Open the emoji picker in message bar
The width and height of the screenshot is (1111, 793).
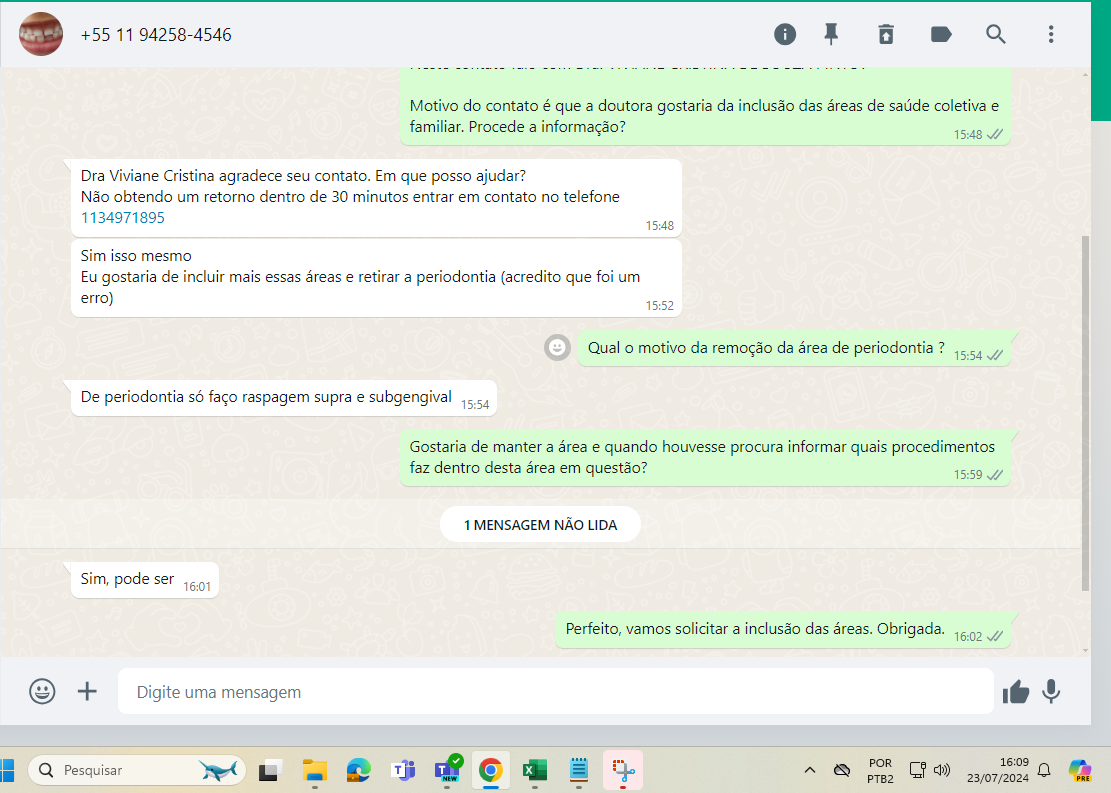pyautogui.click(x=42, y=691)
